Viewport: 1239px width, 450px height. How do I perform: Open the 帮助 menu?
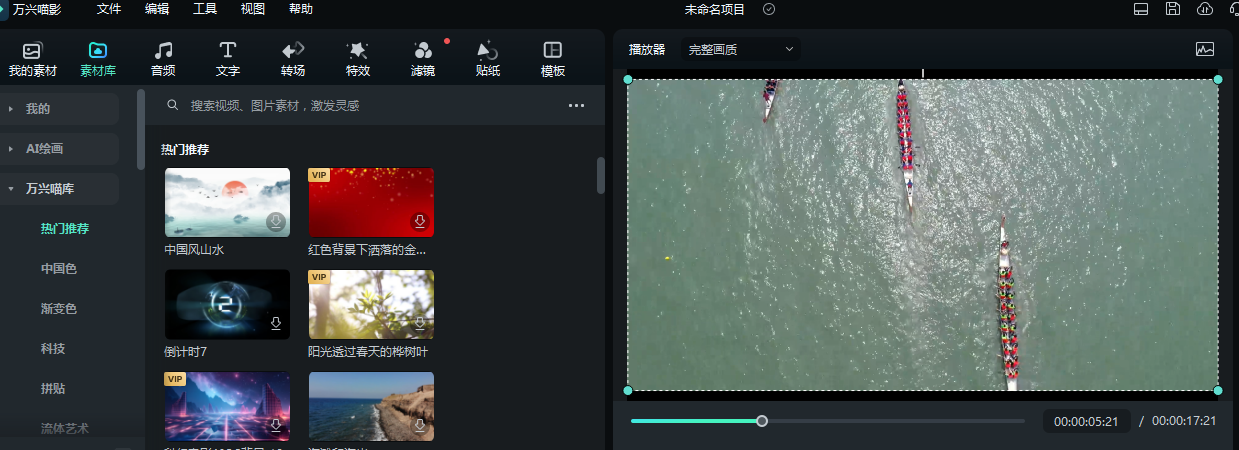point(300,9)
